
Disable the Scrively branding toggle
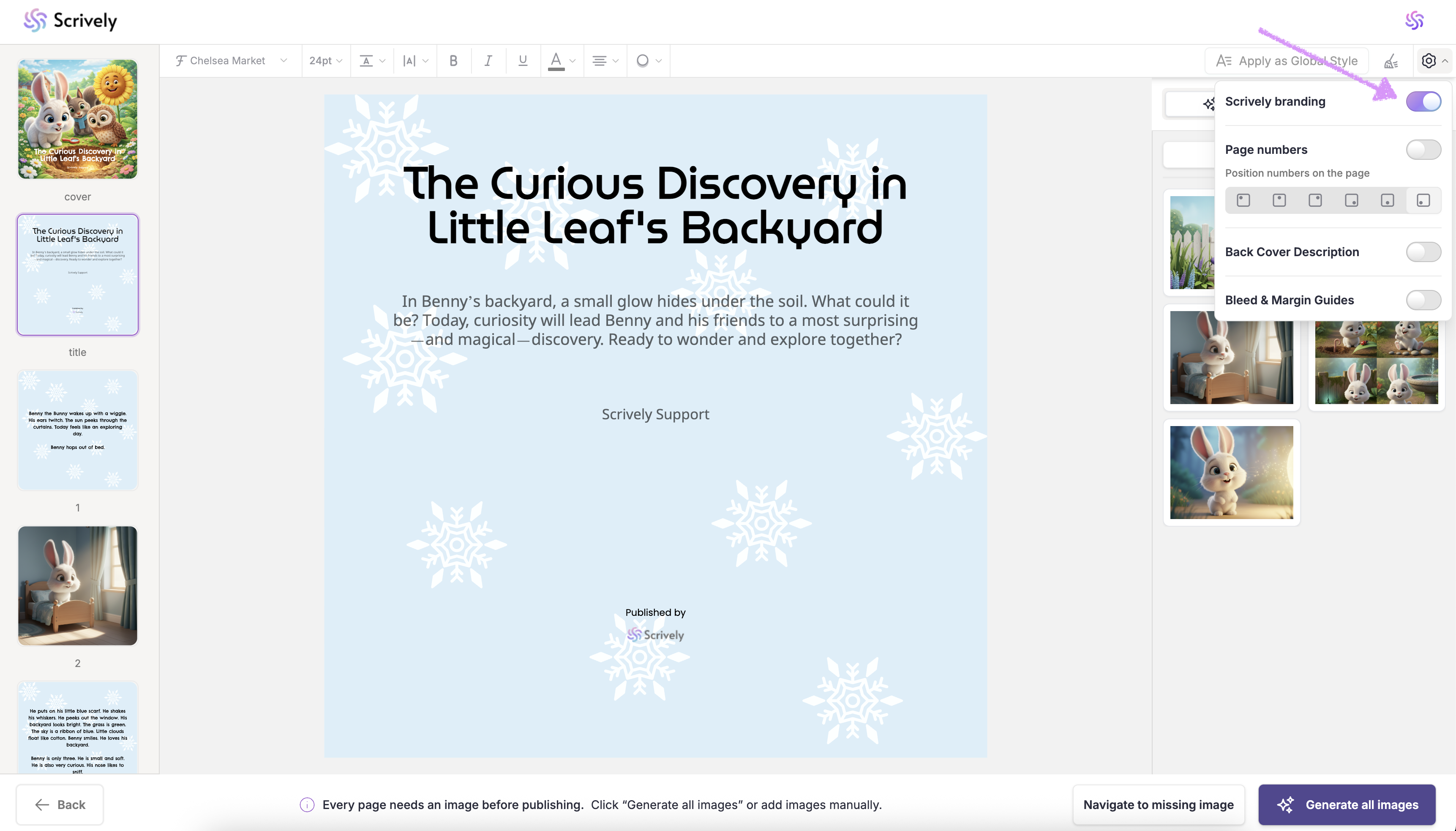(x=1423, y=101)
